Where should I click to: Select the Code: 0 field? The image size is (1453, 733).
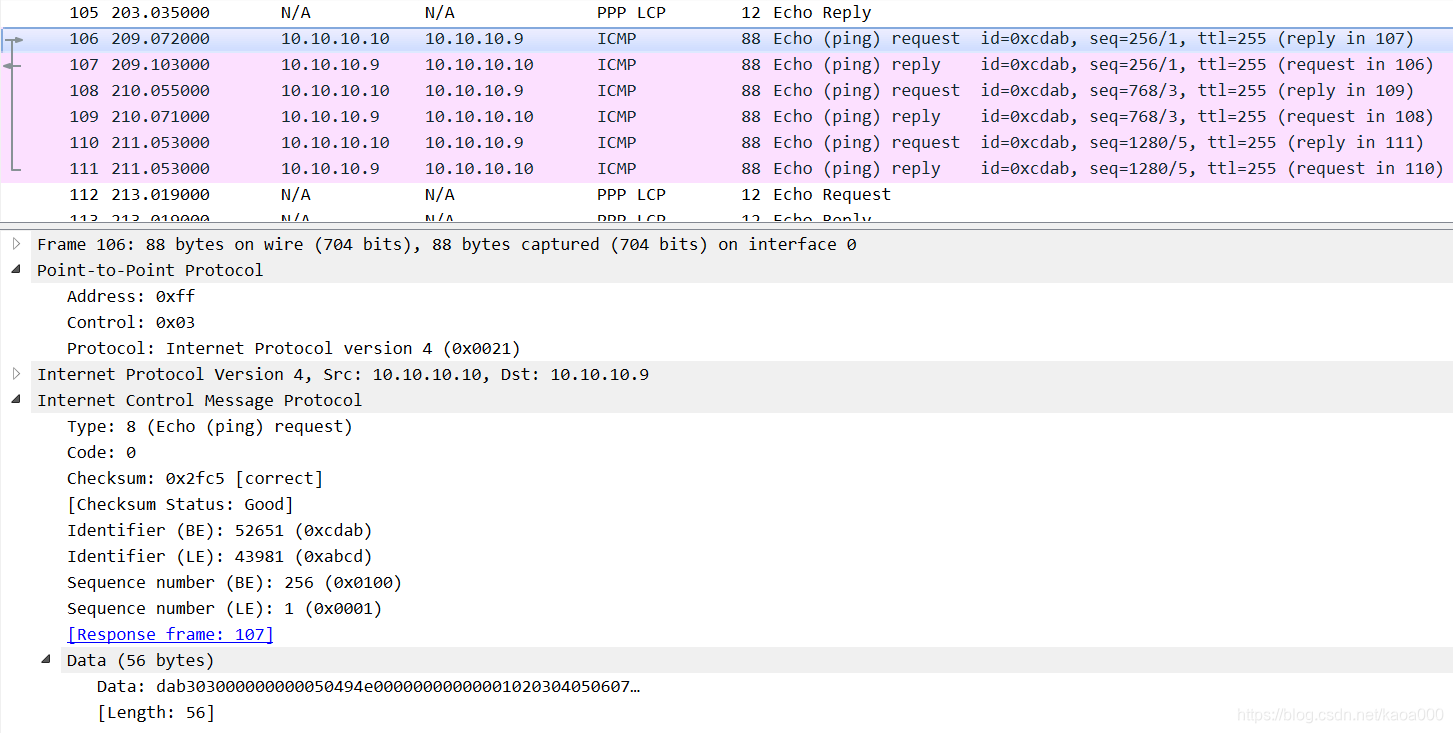click(101, 452)
